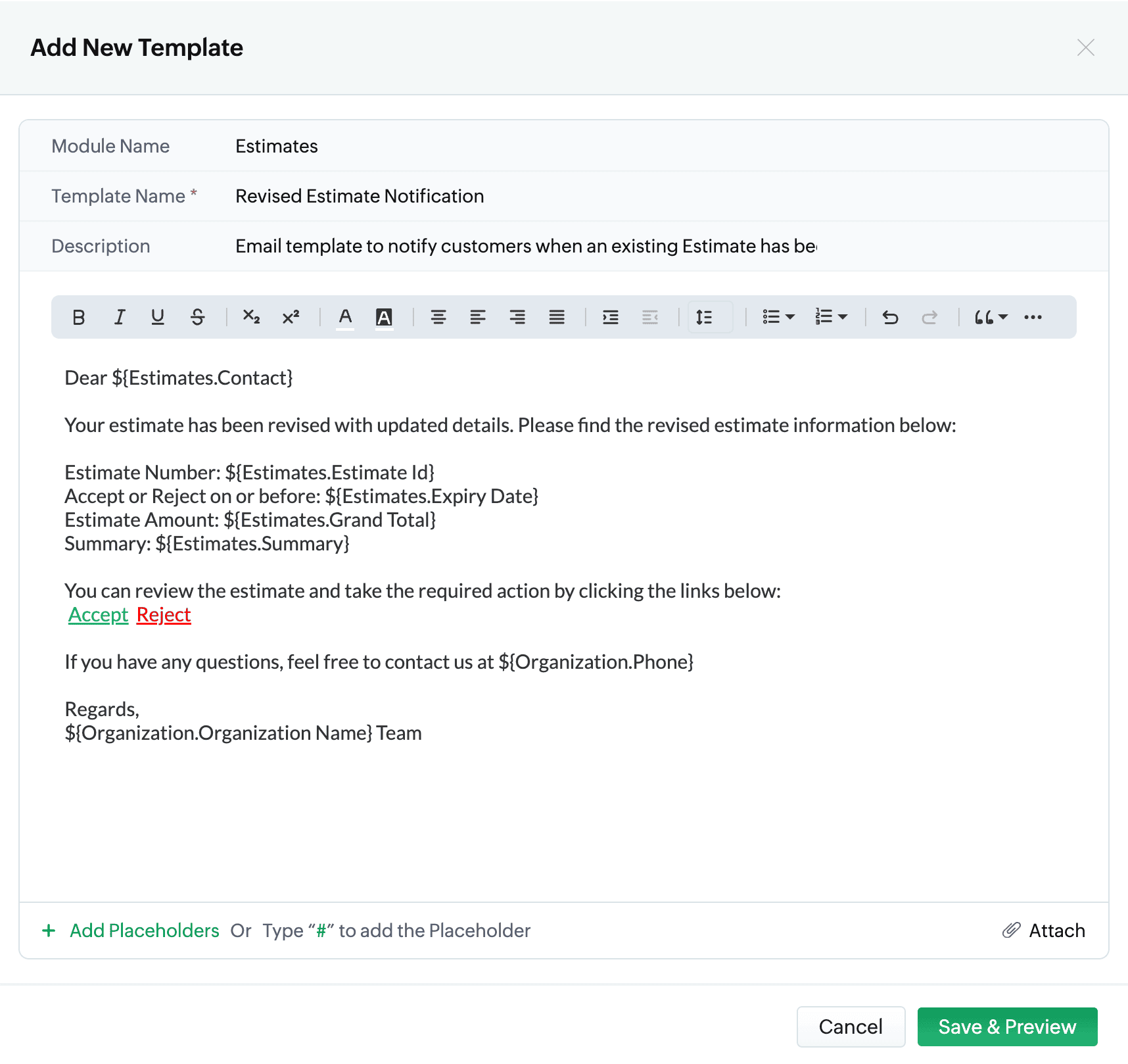This screenshot has height=1064, width=1128.
Task: Toggle underline formatting
Action: 158,318
